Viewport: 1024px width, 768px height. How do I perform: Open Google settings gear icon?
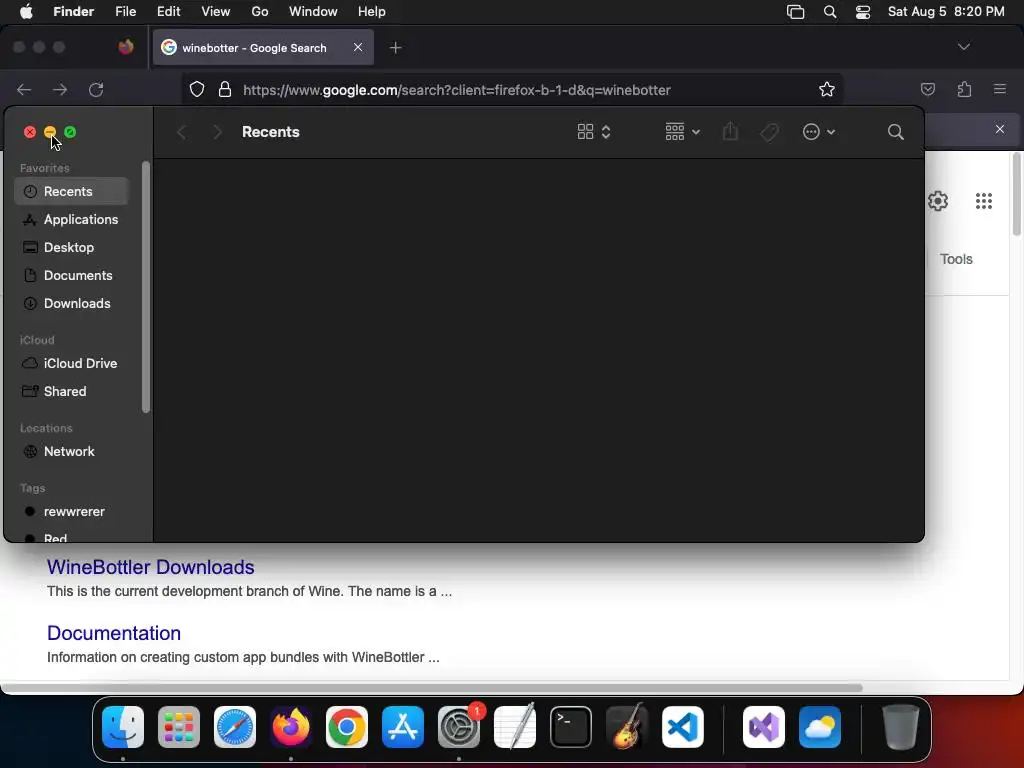(x=938, y=201)
